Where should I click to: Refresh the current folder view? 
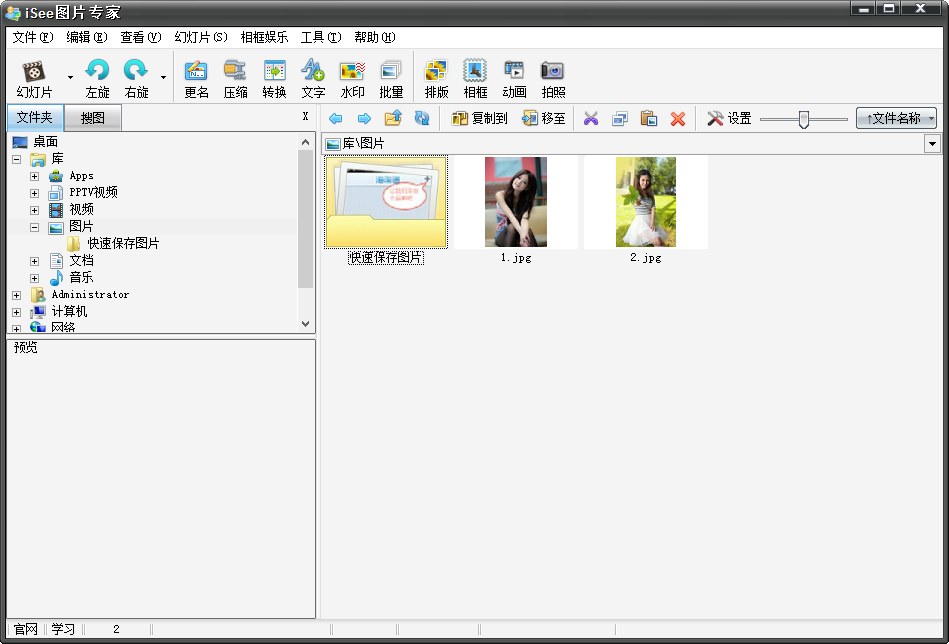[422, 117]
